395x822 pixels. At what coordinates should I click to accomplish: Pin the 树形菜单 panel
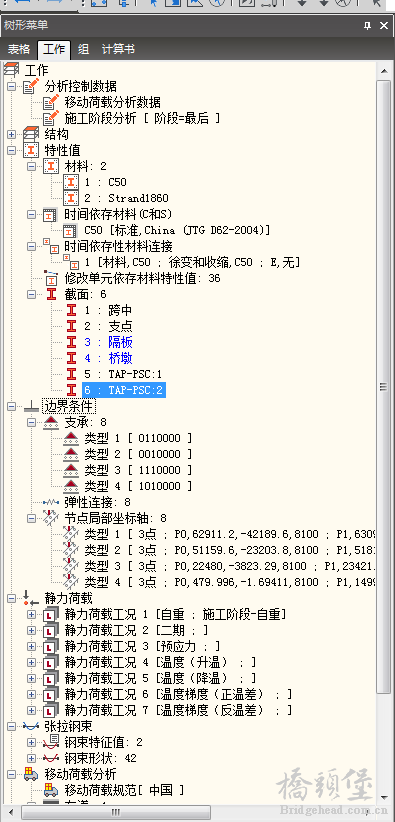pyautogui.click(x=367, y=25)
